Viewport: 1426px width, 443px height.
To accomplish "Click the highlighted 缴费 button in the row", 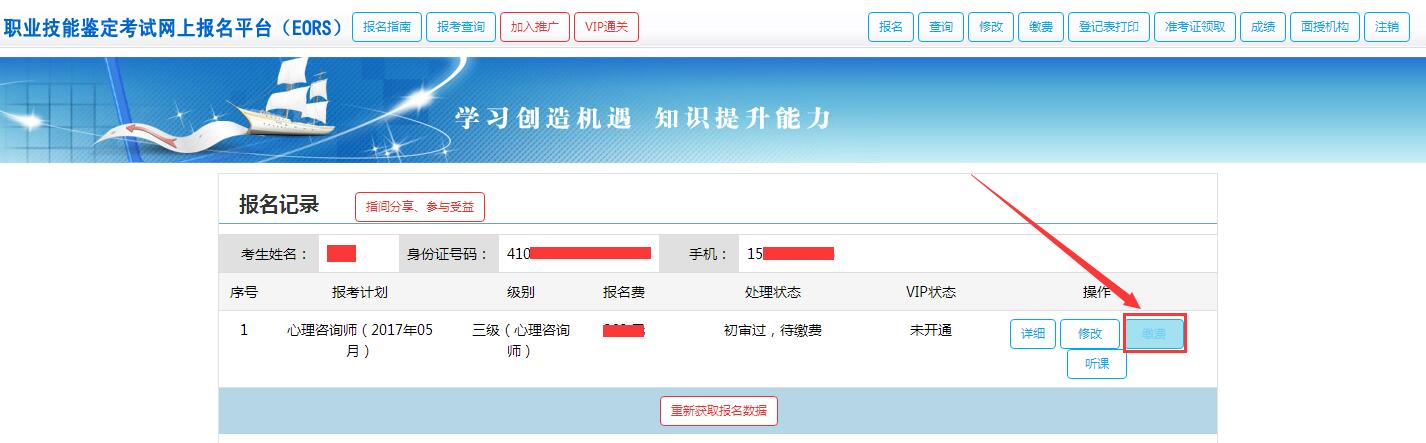I will 1154,334.
